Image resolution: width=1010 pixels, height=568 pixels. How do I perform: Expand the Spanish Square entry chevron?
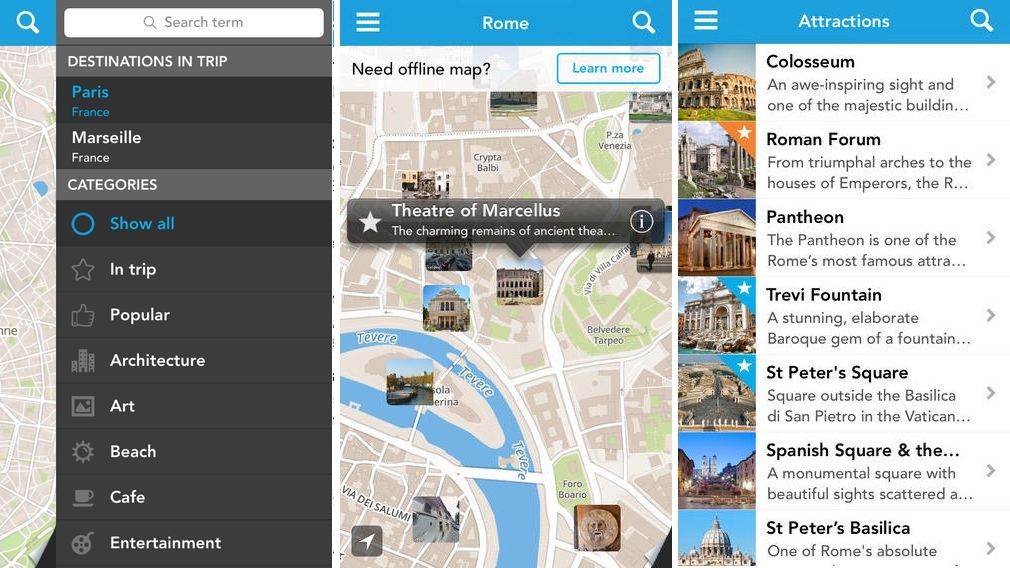(990, 471)
